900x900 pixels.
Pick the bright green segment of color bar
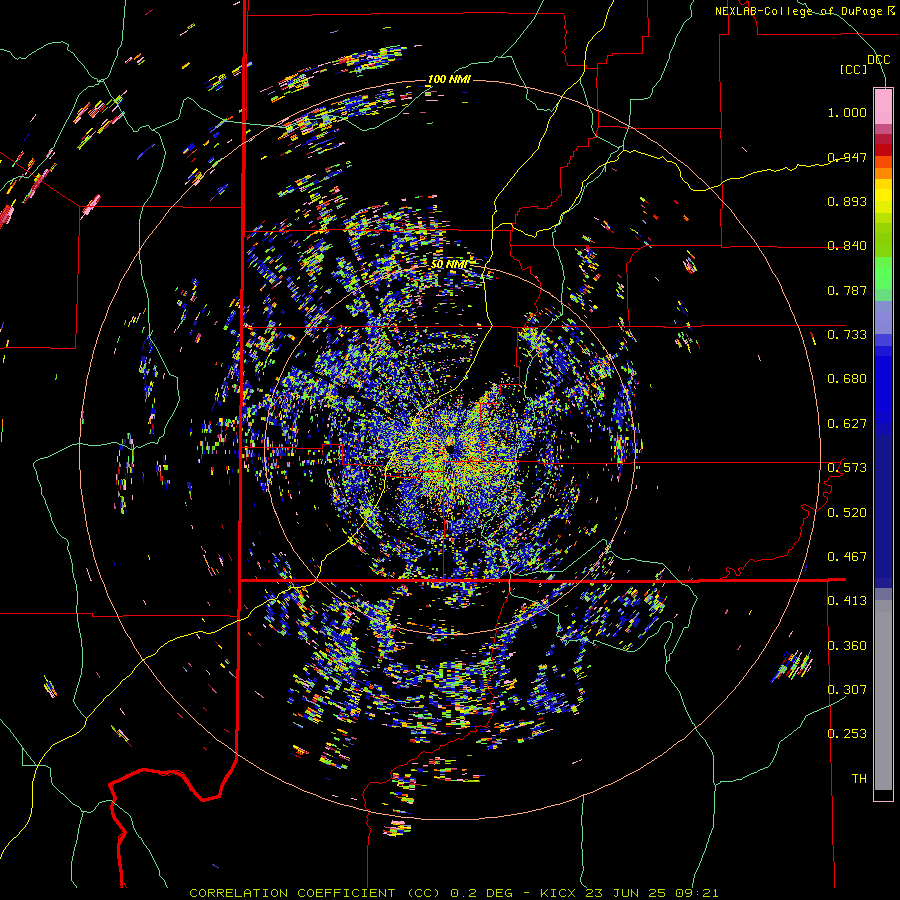(883, 273)
